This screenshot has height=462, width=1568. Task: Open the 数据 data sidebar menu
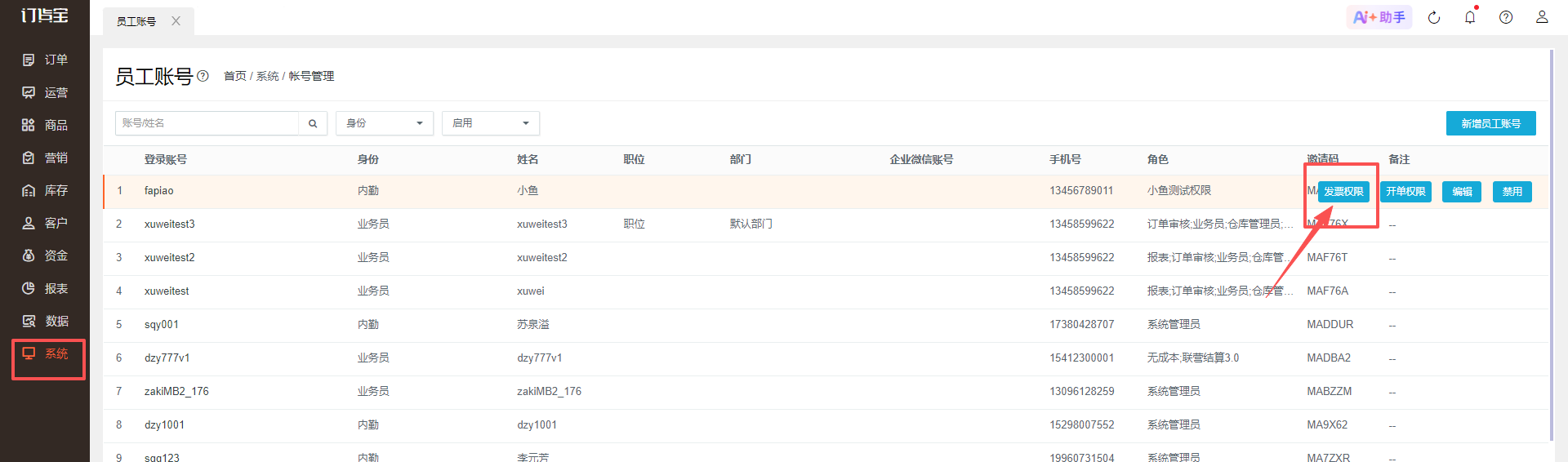(45, 321)
